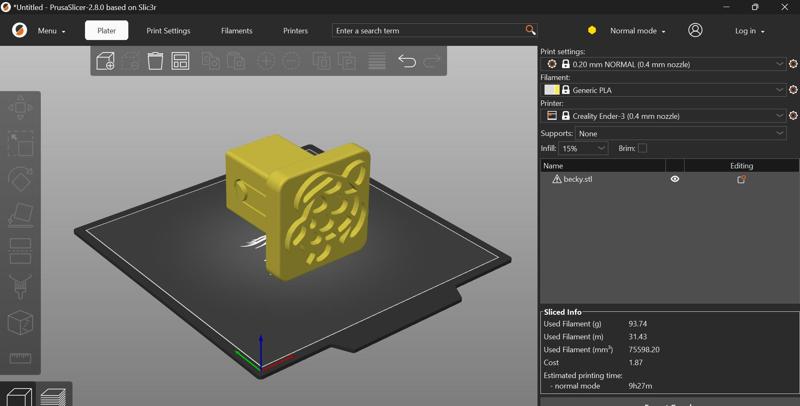The height and width of the screenshot is (406, 800).
Task: Select the Seam painting cube tool
Action: [x=20, y=322]
